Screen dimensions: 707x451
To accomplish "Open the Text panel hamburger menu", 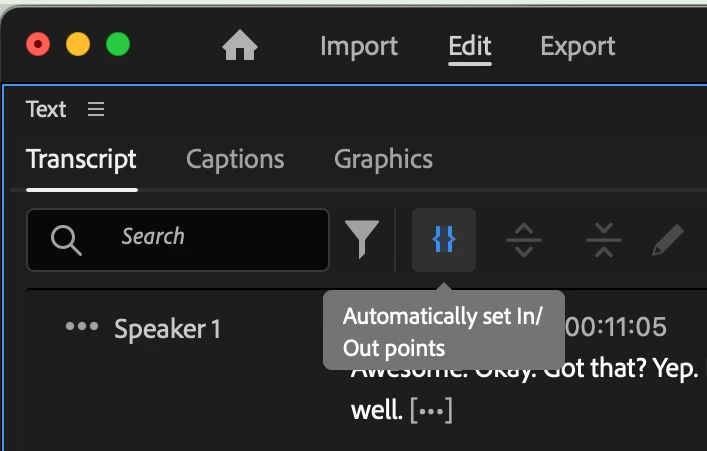I will coord(96,109).
